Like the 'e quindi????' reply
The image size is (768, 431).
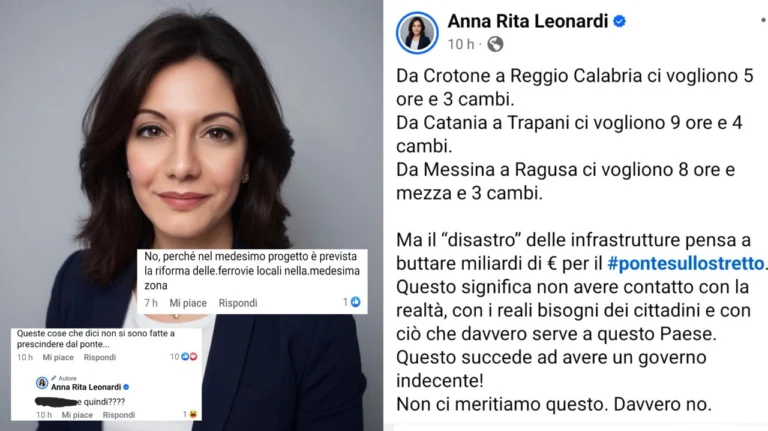77,415
